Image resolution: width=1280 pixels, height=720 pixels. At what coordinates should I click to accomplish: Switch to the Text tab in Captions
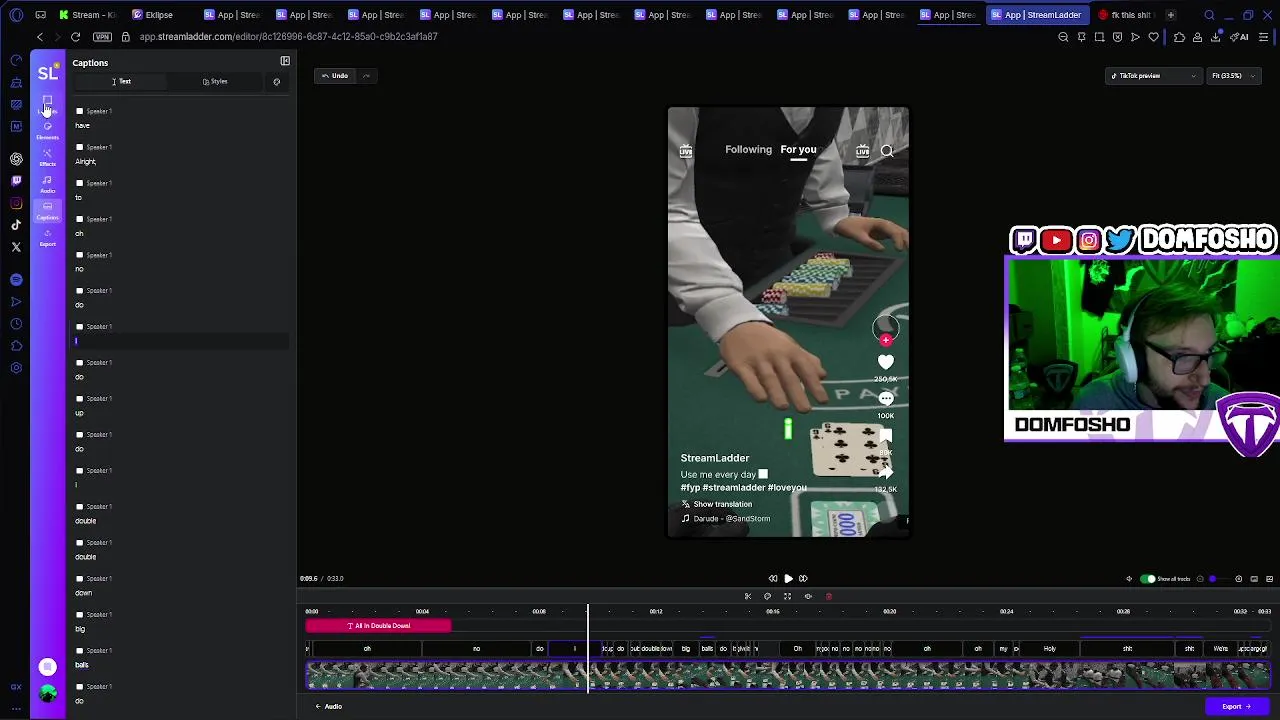click(x=121, y=82)
